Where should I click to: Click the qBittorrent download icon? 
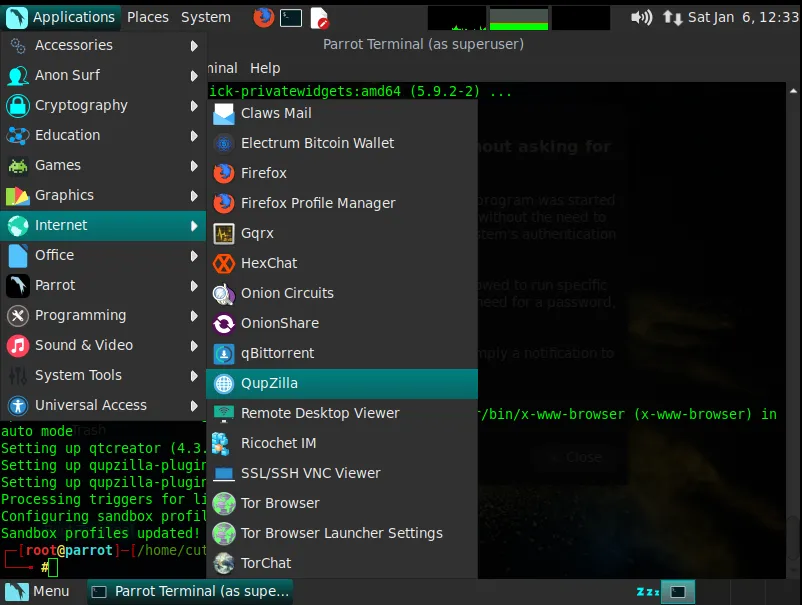(x=224, y=353)
